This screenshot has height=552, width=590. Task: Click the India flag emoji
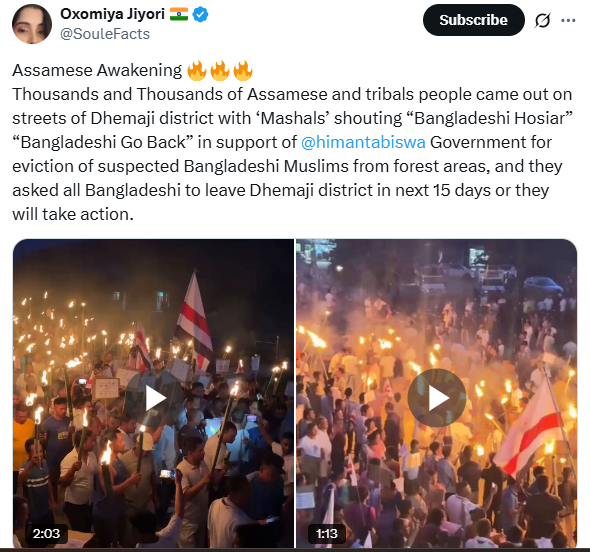tap(179, 14)
